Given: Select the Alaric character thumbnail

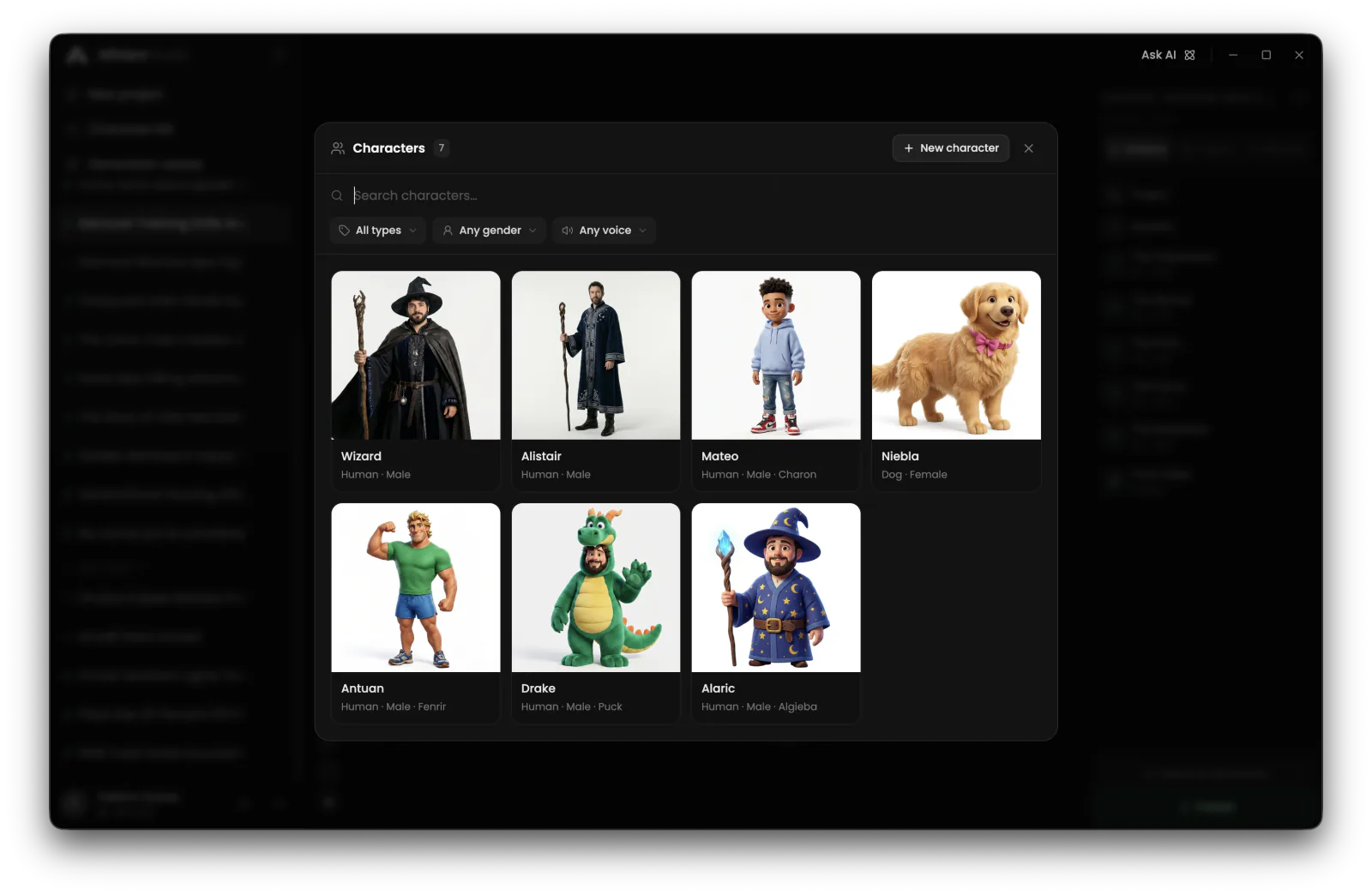Looking at the screenshot, I should [776, 587].
